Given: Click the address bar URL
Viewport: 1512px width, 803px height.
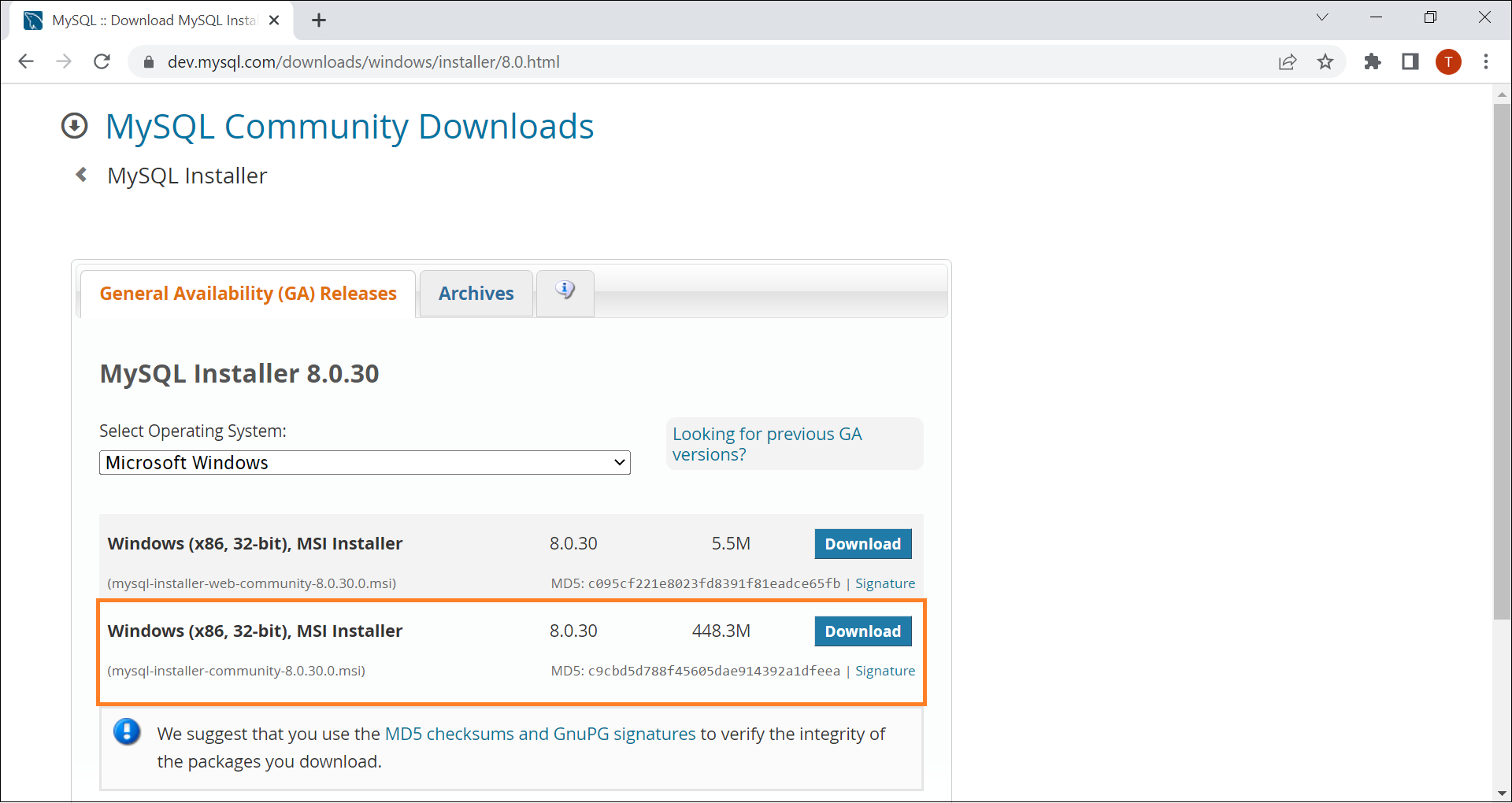Looking at the screenshot, I should tap(364, 62).
